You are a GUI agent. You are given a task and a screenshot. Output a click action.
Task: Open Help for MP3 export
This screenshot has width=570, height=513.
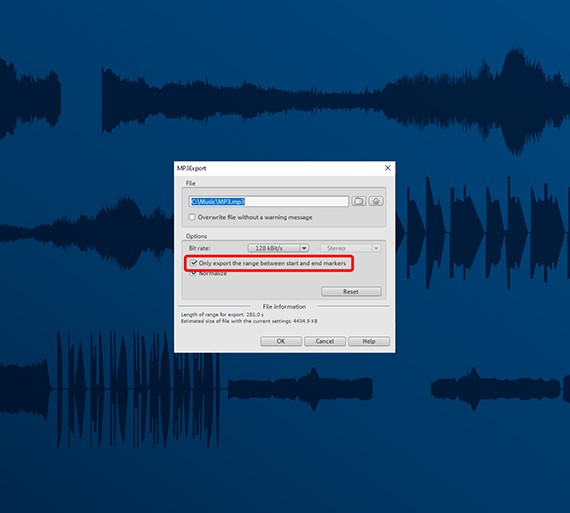(x=369, y=341)
